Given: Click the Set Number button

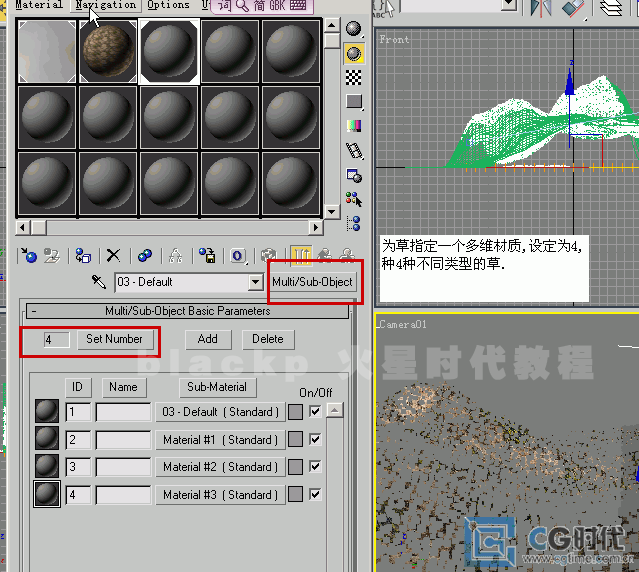Looking at the screenshot, I should (x=115, y=339).
